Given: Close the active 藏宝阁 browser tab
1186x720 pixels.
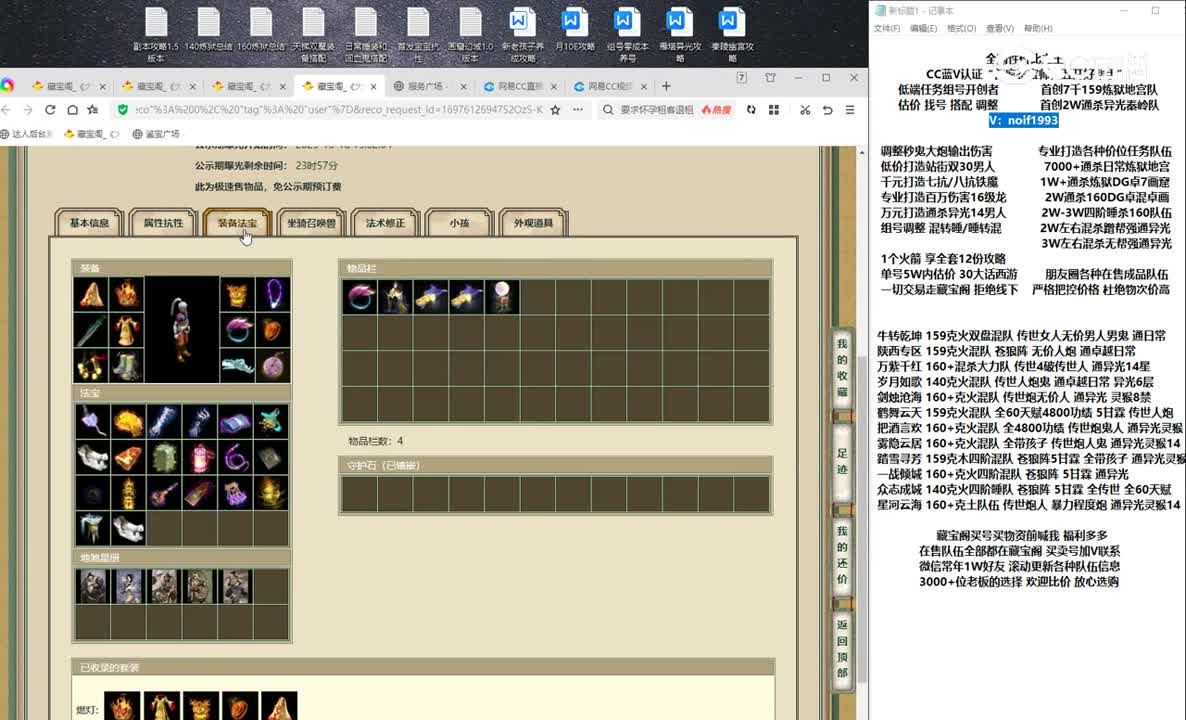Looking at the screenshot, I should click(374, 86).
